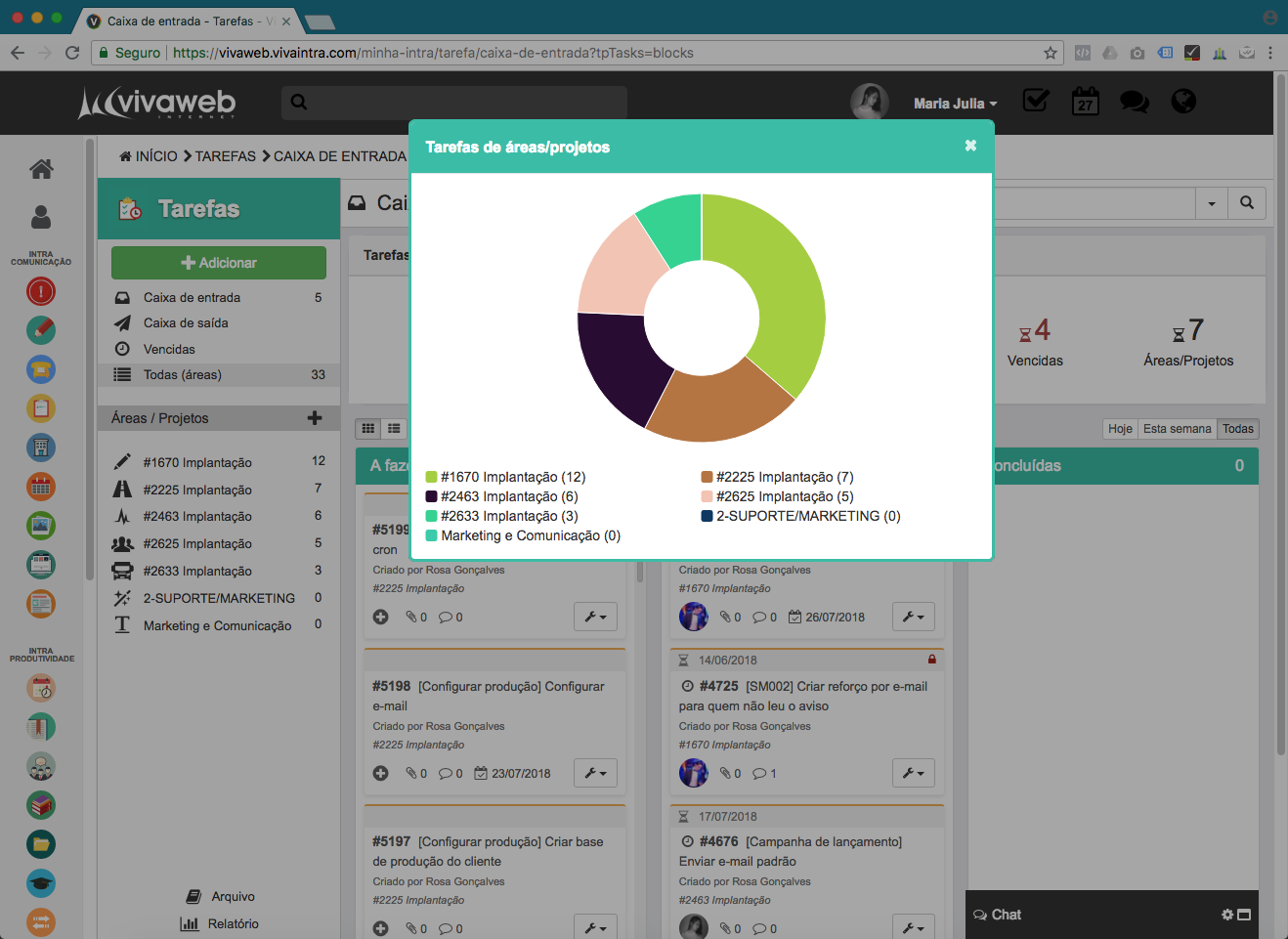
Task: Select the Esta semana filter tab
Action: tap(1177, 429)
